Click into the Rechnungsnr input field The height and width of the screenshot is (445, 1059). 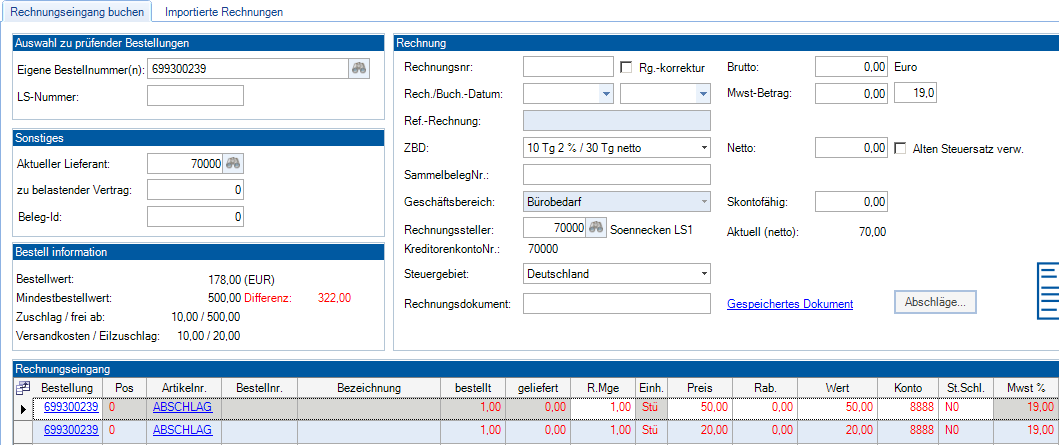[x=567, y=67]
